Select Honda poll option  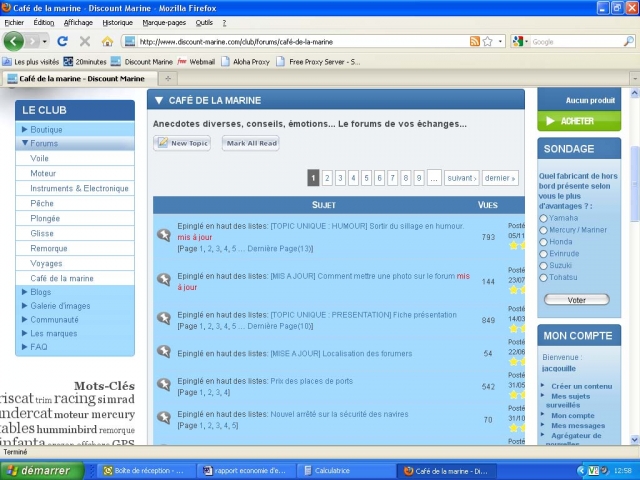[543, 242]
